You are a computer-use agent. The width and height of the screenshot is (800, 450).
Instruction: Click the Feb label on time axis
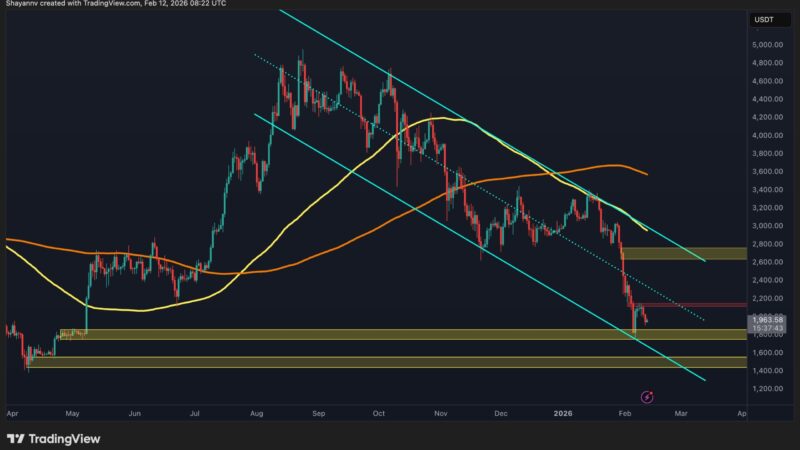[x=624, y=413]
